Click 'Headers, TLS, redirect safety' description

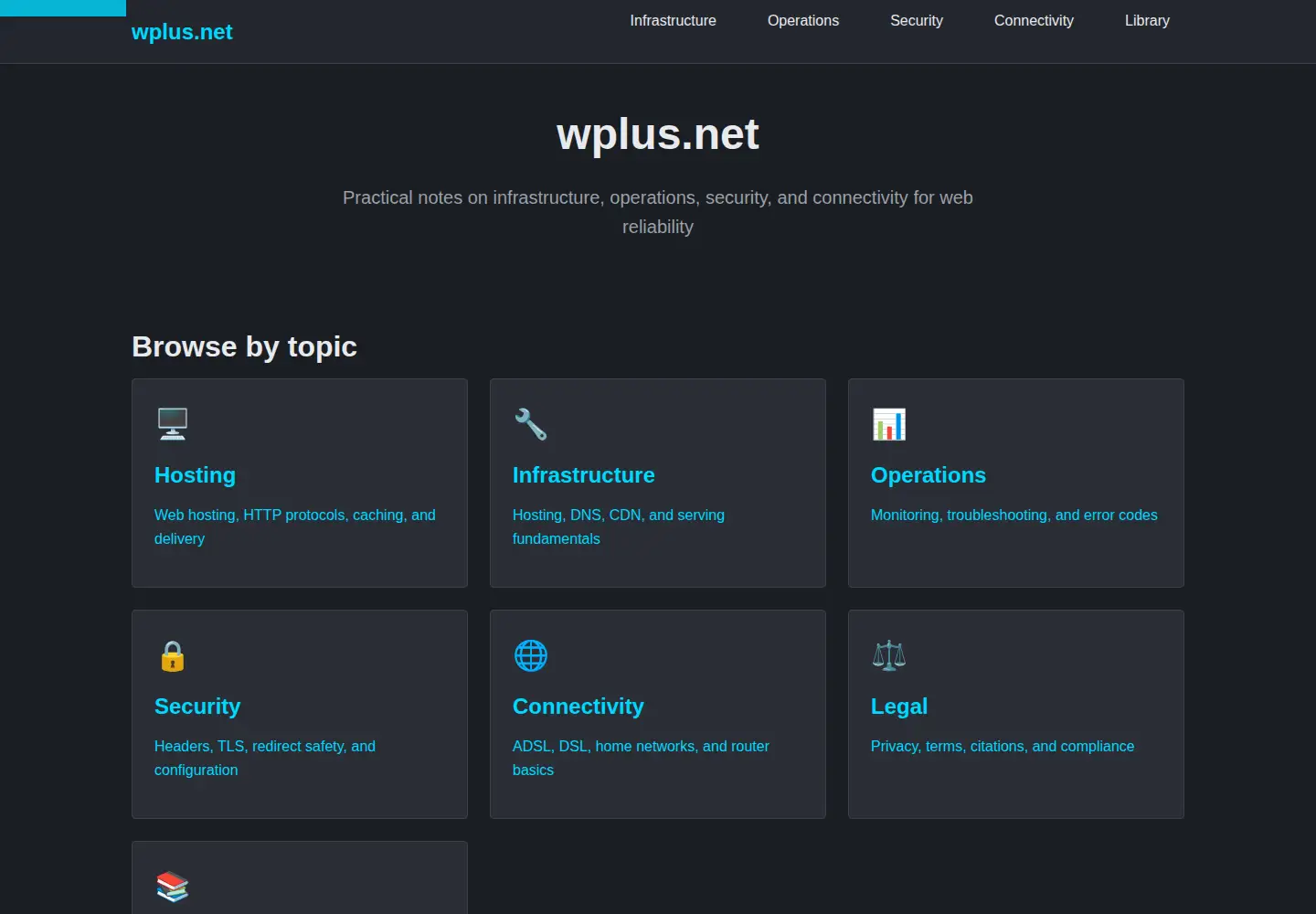coord(265,758)
